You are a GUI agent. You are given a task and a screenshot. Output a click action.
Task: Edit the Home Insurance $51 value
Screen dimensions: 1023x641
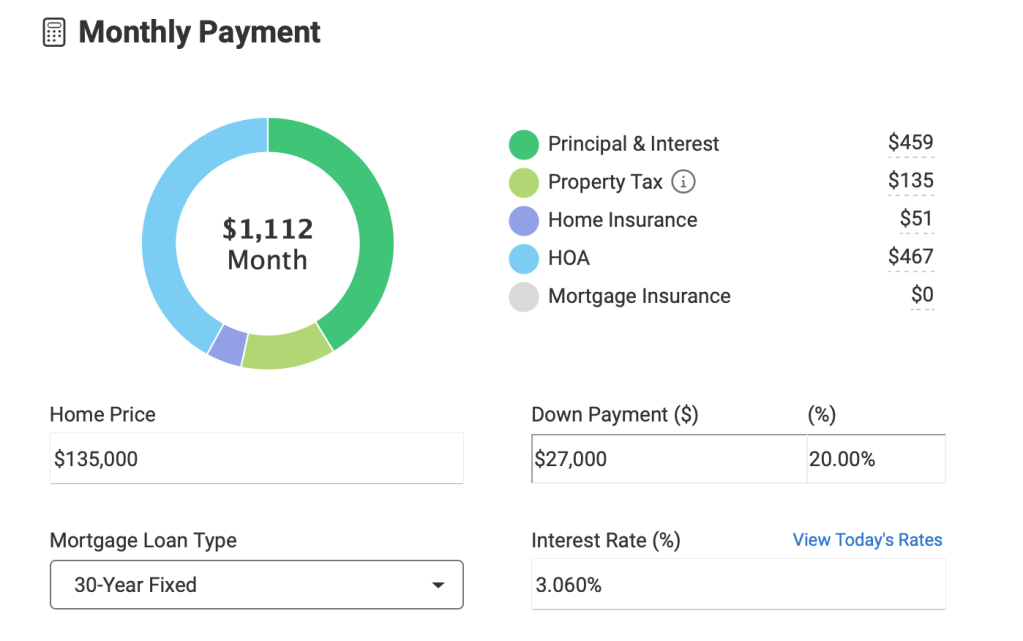(x=916, y=219)
